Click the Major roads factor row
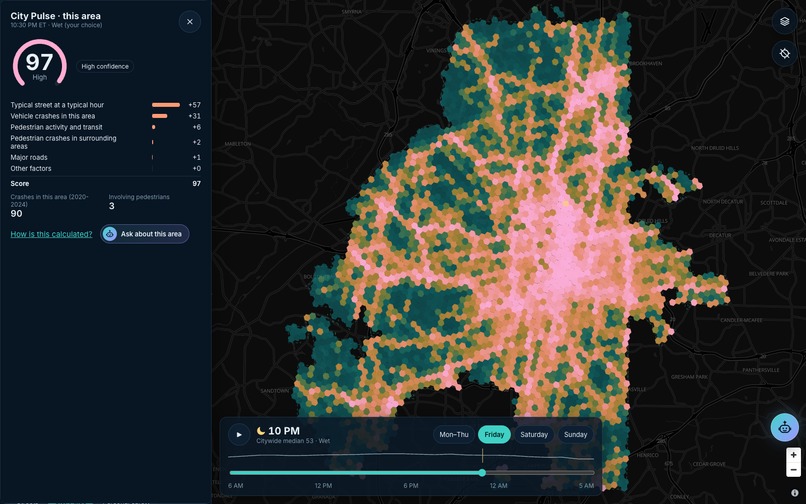 (105, 157)
